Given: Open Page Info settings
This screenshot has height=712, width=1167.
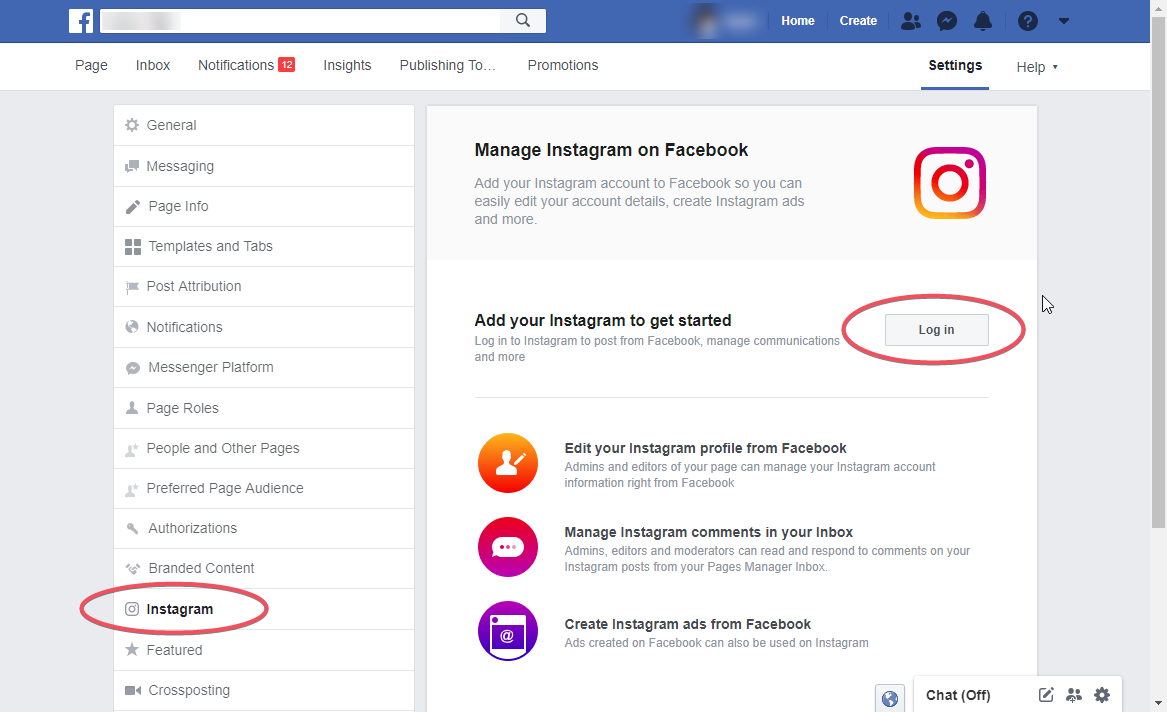Looking at the screenshot, I should tap(264, 206).
